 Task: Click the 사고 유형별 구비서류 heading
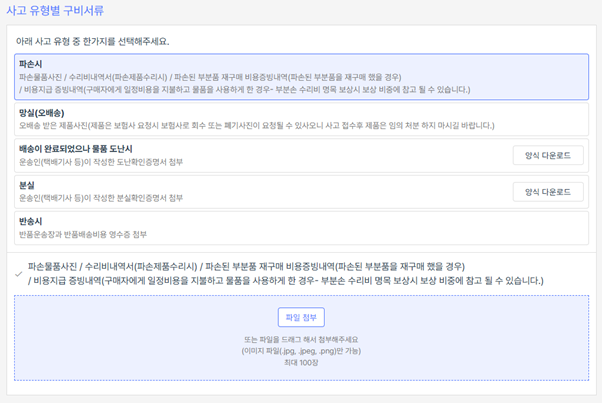click(x=55, y=10)
